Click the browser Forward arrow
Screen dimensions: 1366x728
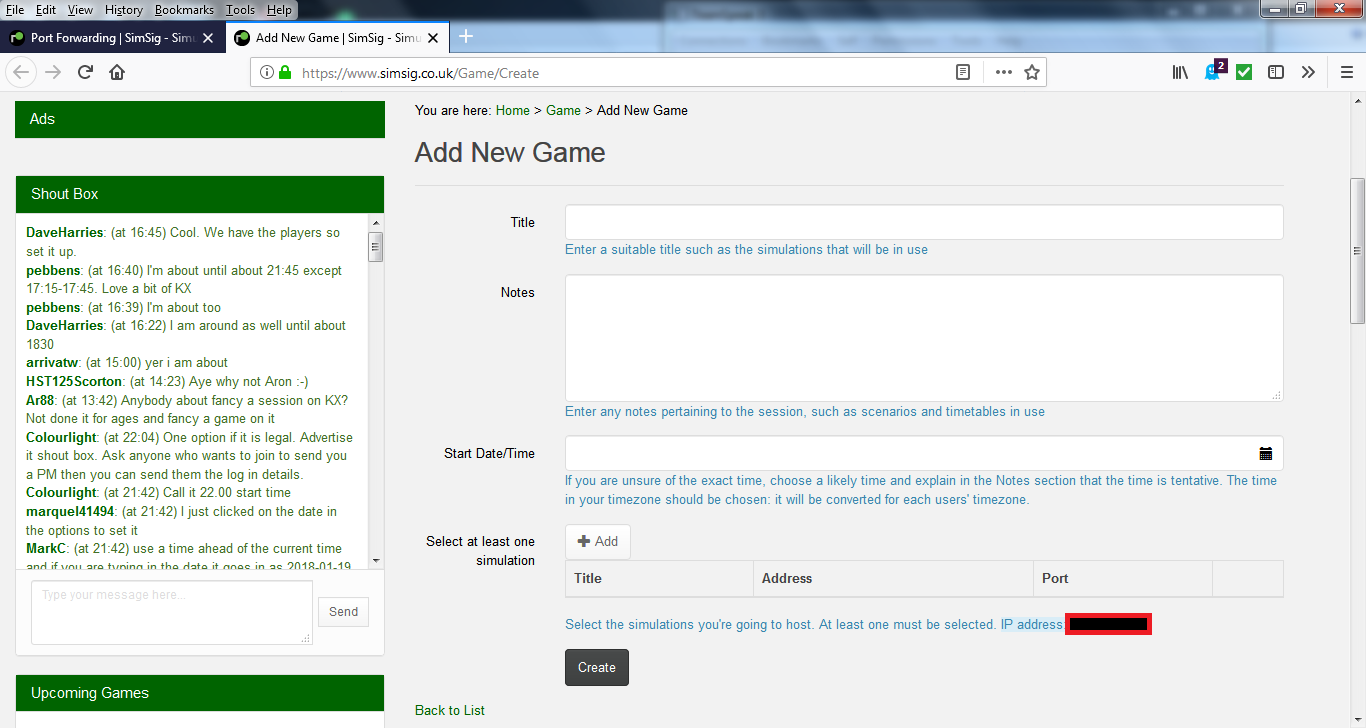53,72
